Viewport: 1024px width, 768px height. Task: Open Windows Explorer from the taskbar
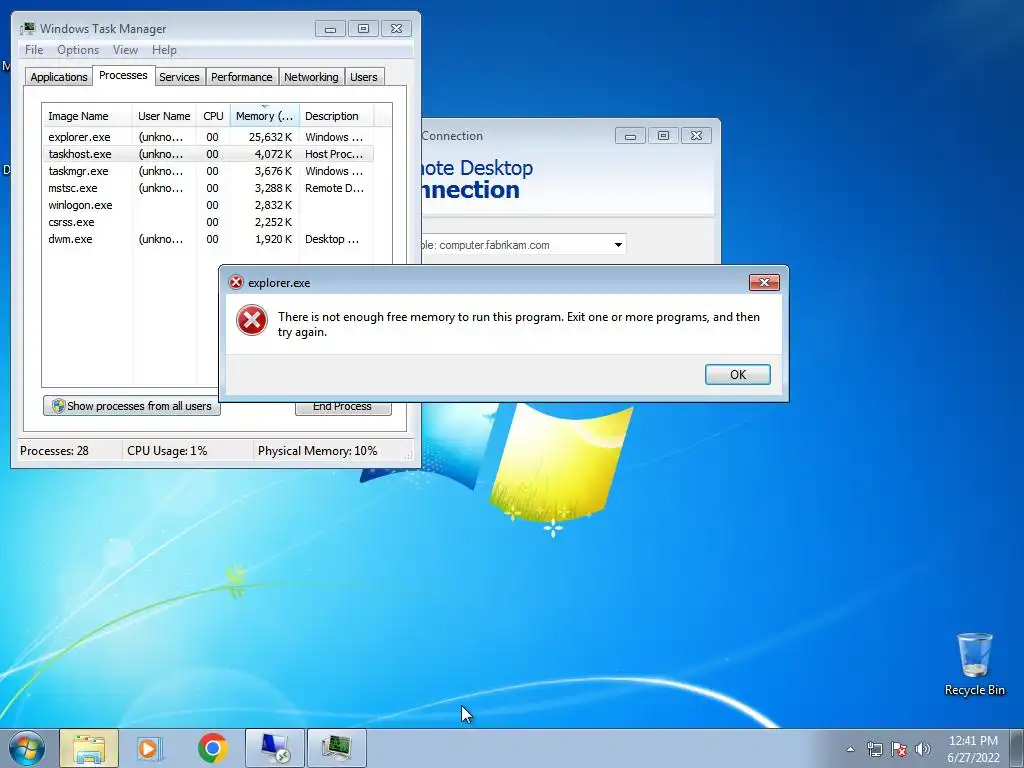point(89,748)
